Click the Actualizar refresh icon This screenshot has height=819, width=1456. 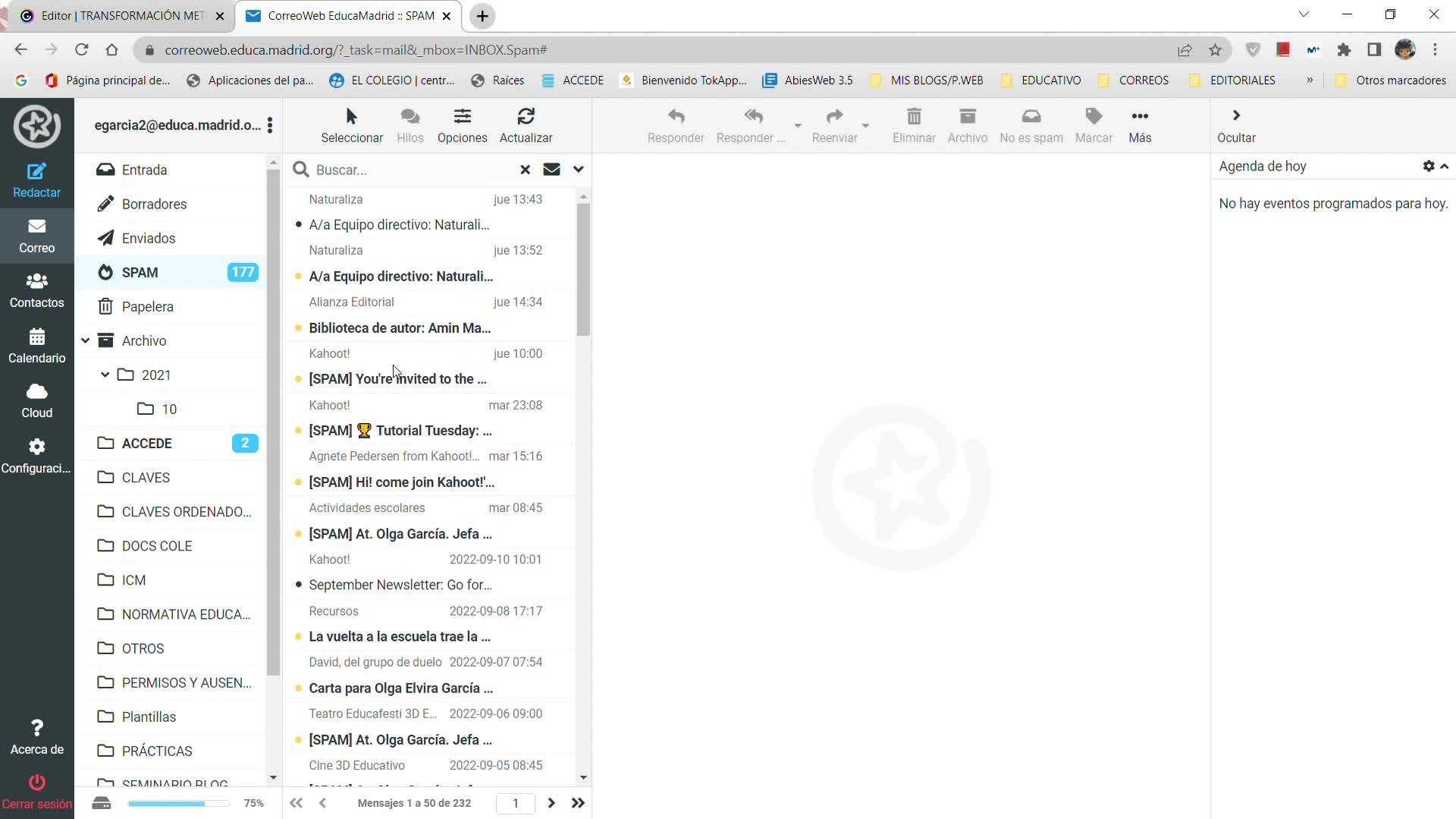coord(526,117)
